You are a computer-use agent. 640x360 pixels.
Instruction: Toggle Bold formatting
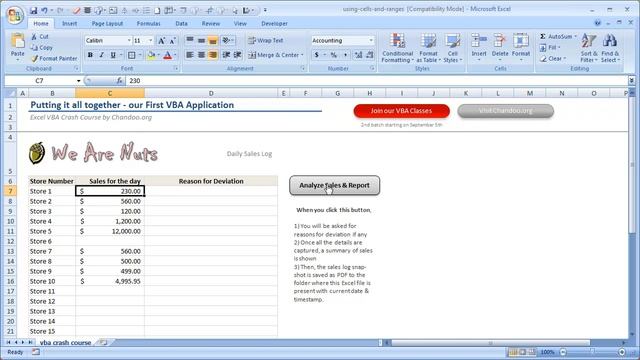90,55
